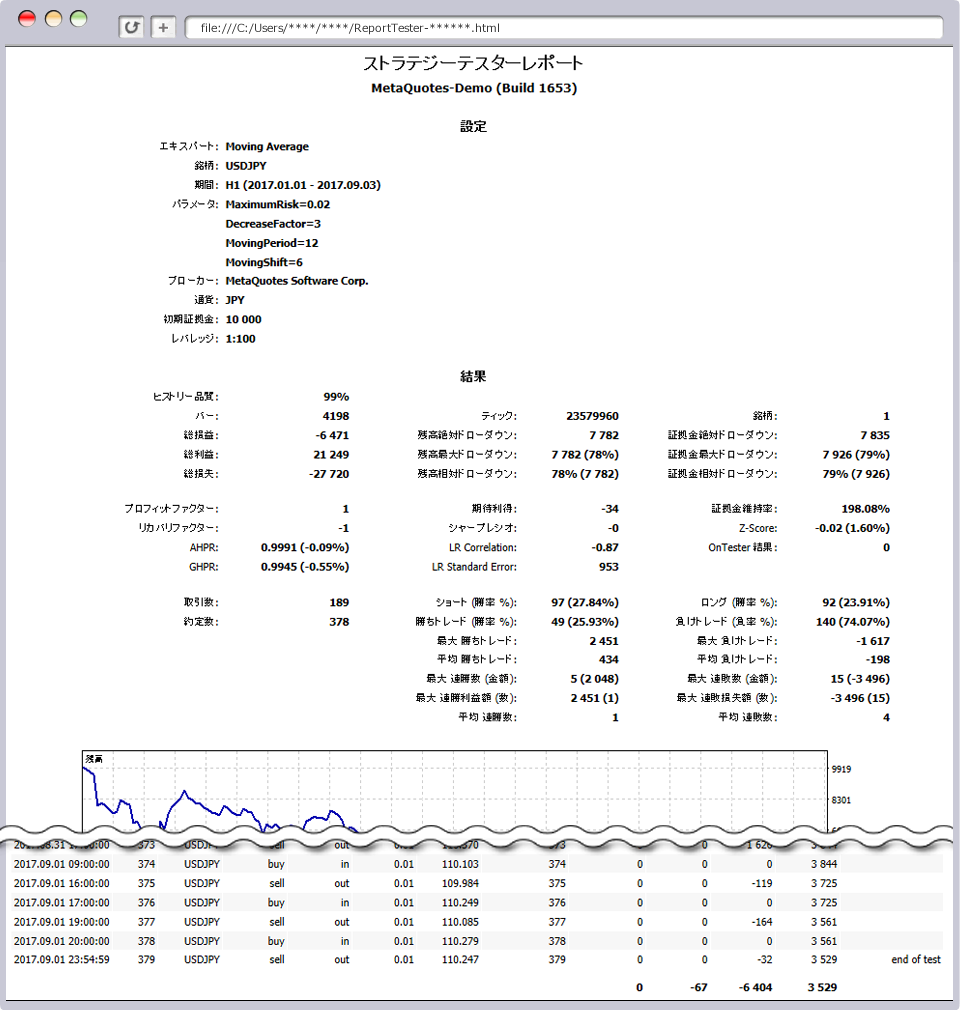Select the MetaQuotes-Demo (Build 1653) heading
960x1011 pixels.
coord(474,88)
